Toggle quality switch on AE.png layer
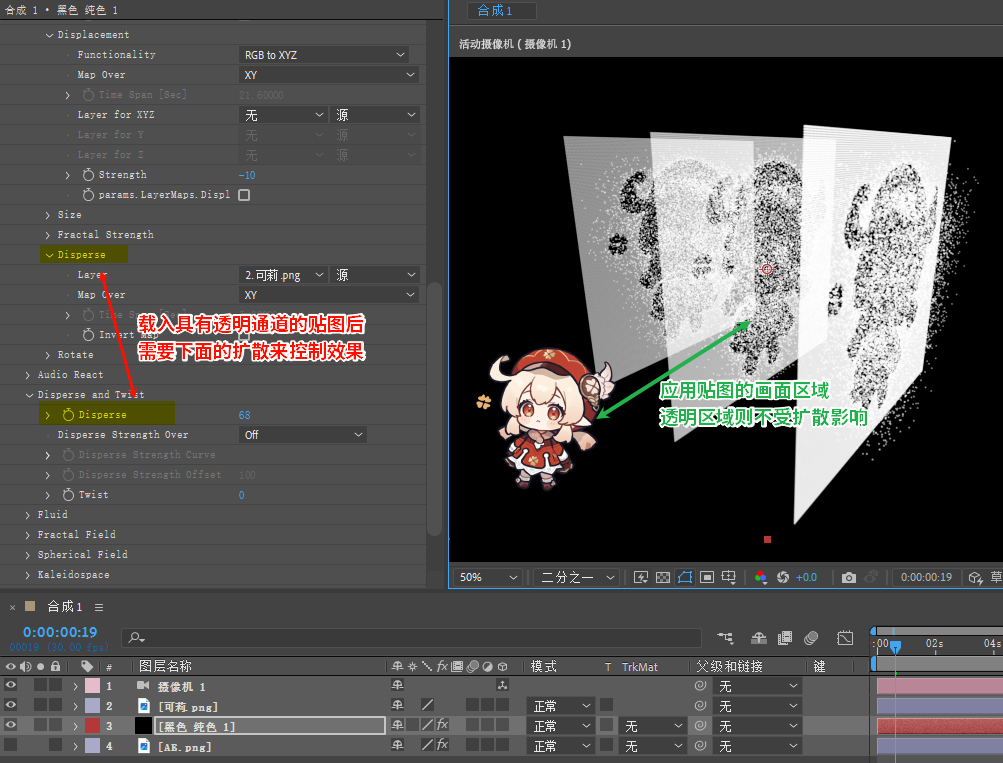Screen dimensions: 1003x763 tap(427, 746)
